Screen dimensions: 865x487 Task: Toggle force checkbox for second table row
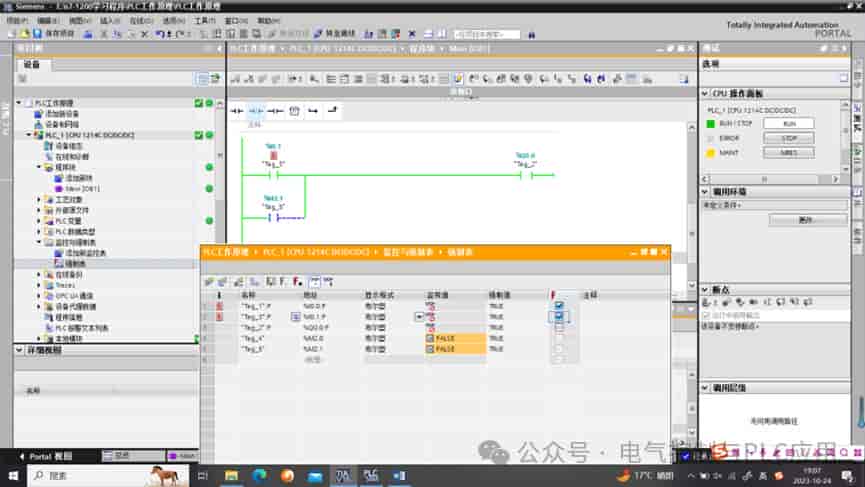pyautogui.click(x=559, y=317)
